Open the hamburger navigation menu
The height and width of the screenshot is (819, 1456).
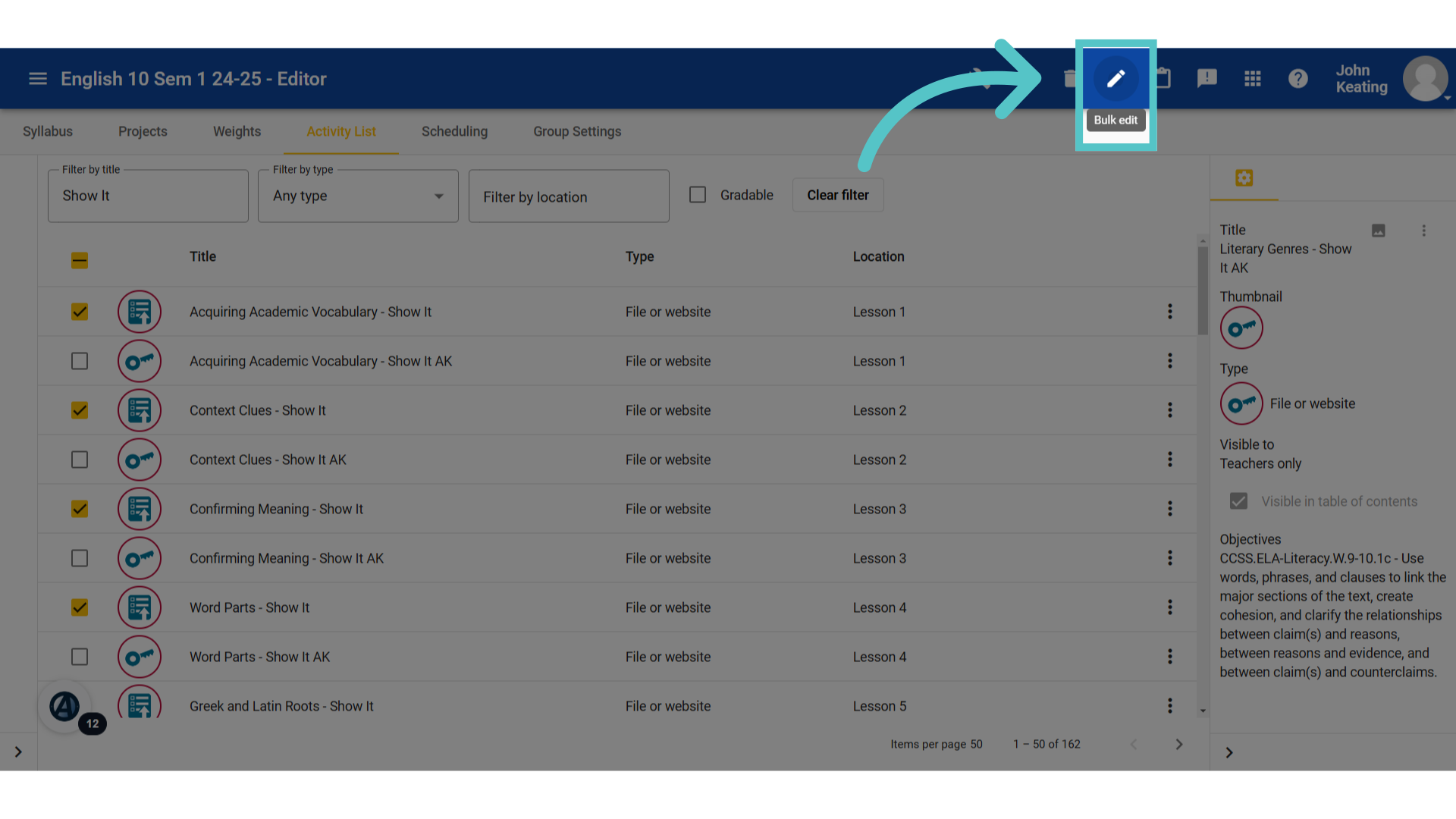point(38,79)
